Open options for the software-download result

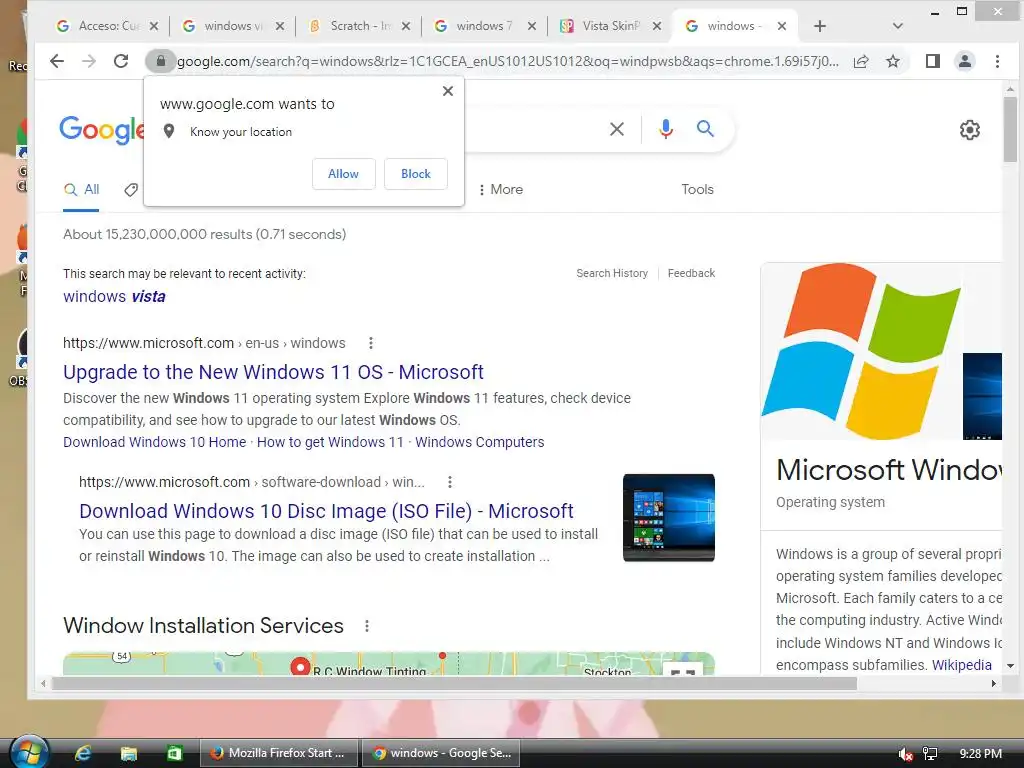pyautogui.click(x=450, y=482)
